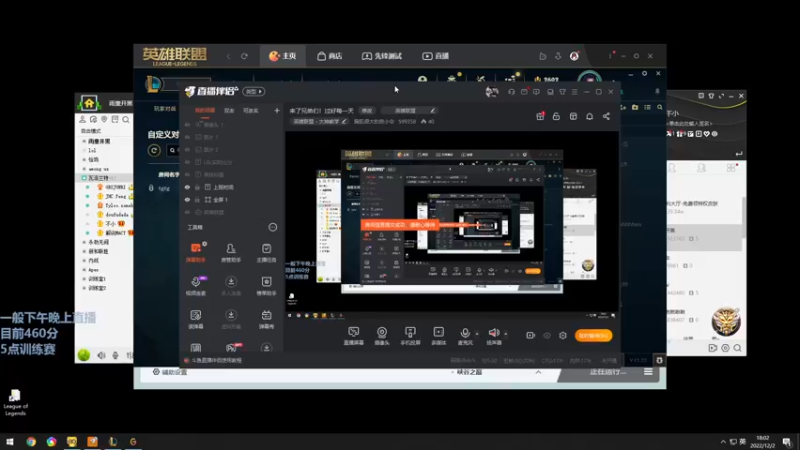Open the mode switch pill beside logo
Screen dimensions: 800x450
254,91
